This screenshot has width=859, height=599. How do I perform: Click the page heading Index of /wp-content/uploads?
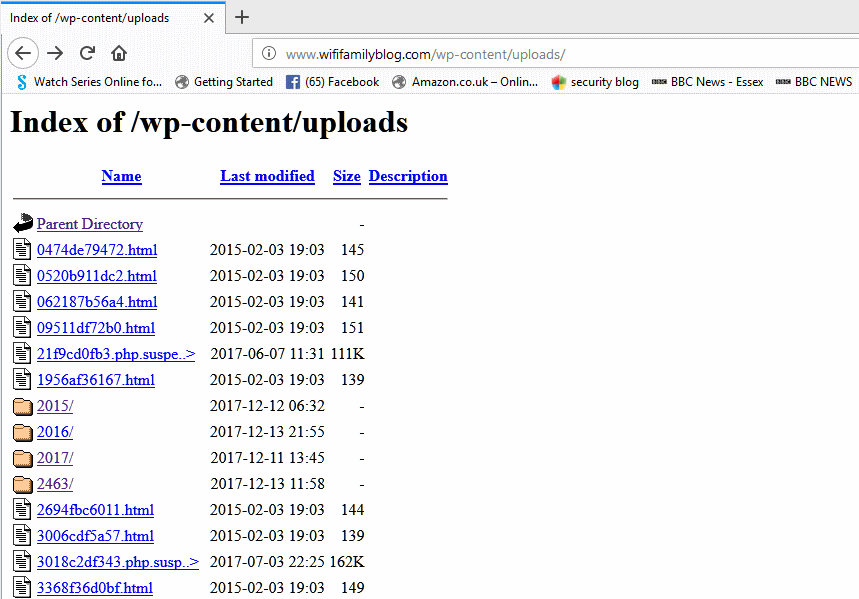tap(209, 122)
